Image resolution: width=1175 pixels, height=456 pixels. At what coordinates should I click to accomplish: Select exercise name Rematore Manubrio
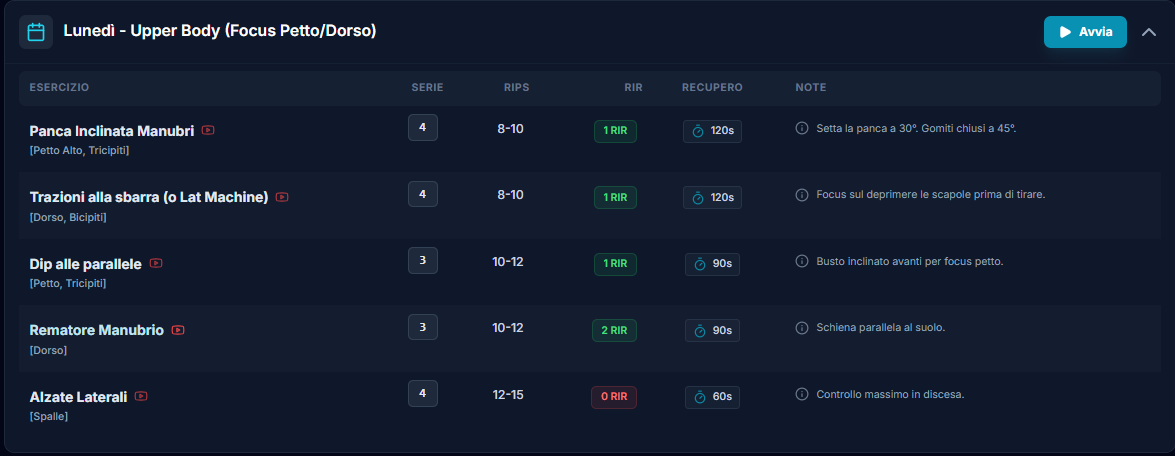[97, 330]
